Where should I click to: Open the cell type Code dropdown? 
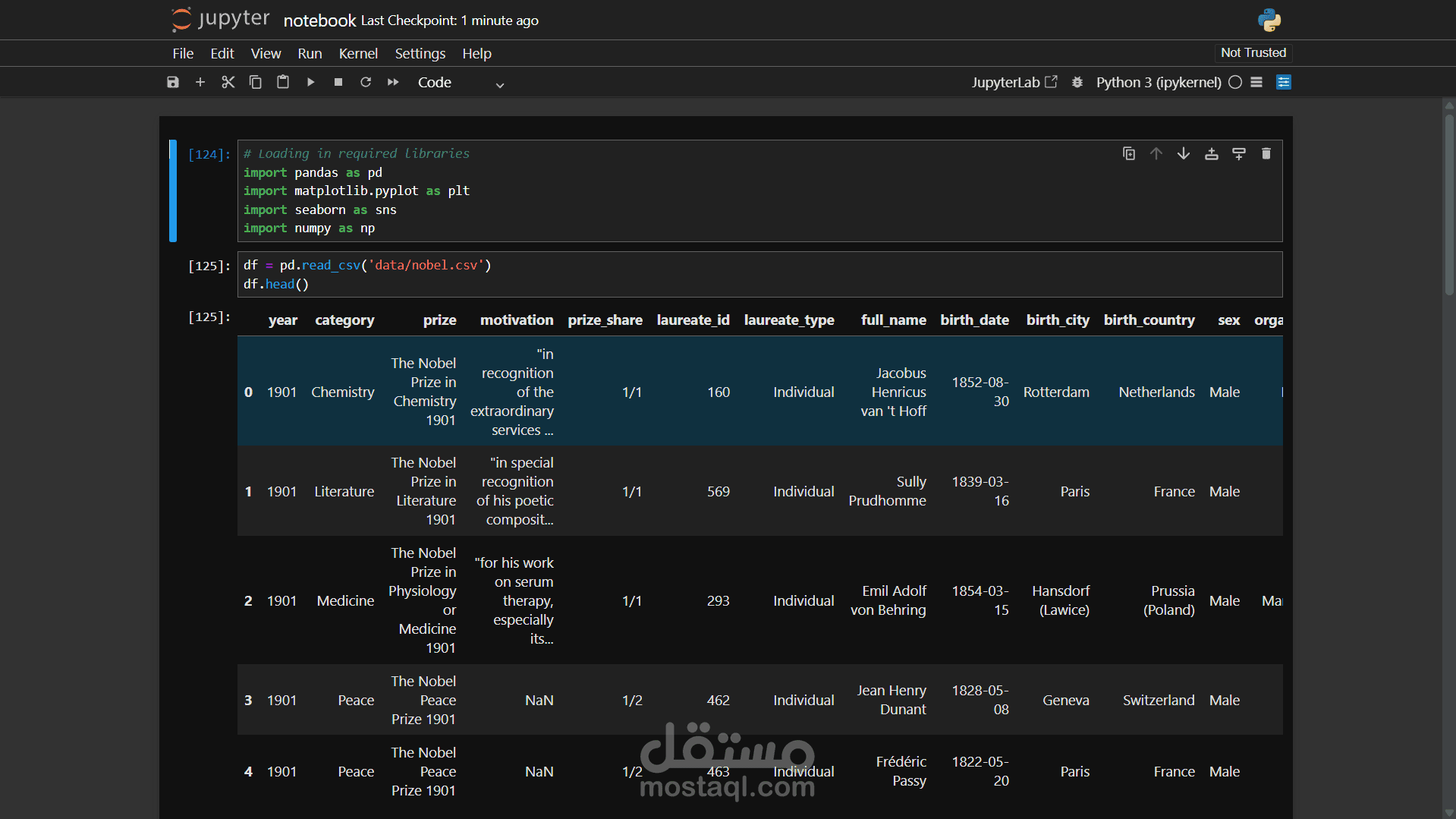(461, 83)
